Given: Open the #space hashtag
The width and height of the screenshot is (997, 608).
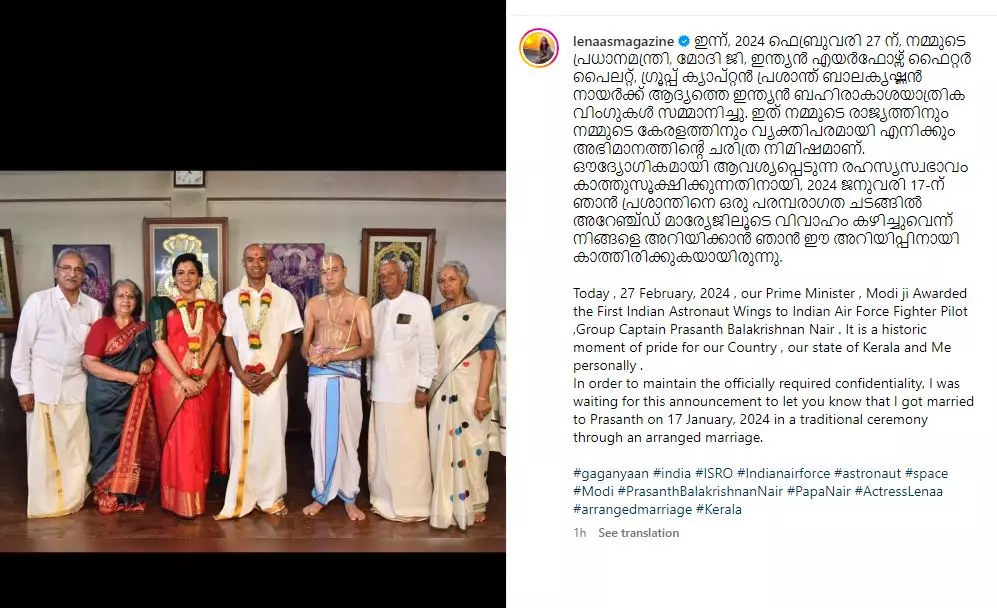Looking at the screenshot, I should coord(926,473).
